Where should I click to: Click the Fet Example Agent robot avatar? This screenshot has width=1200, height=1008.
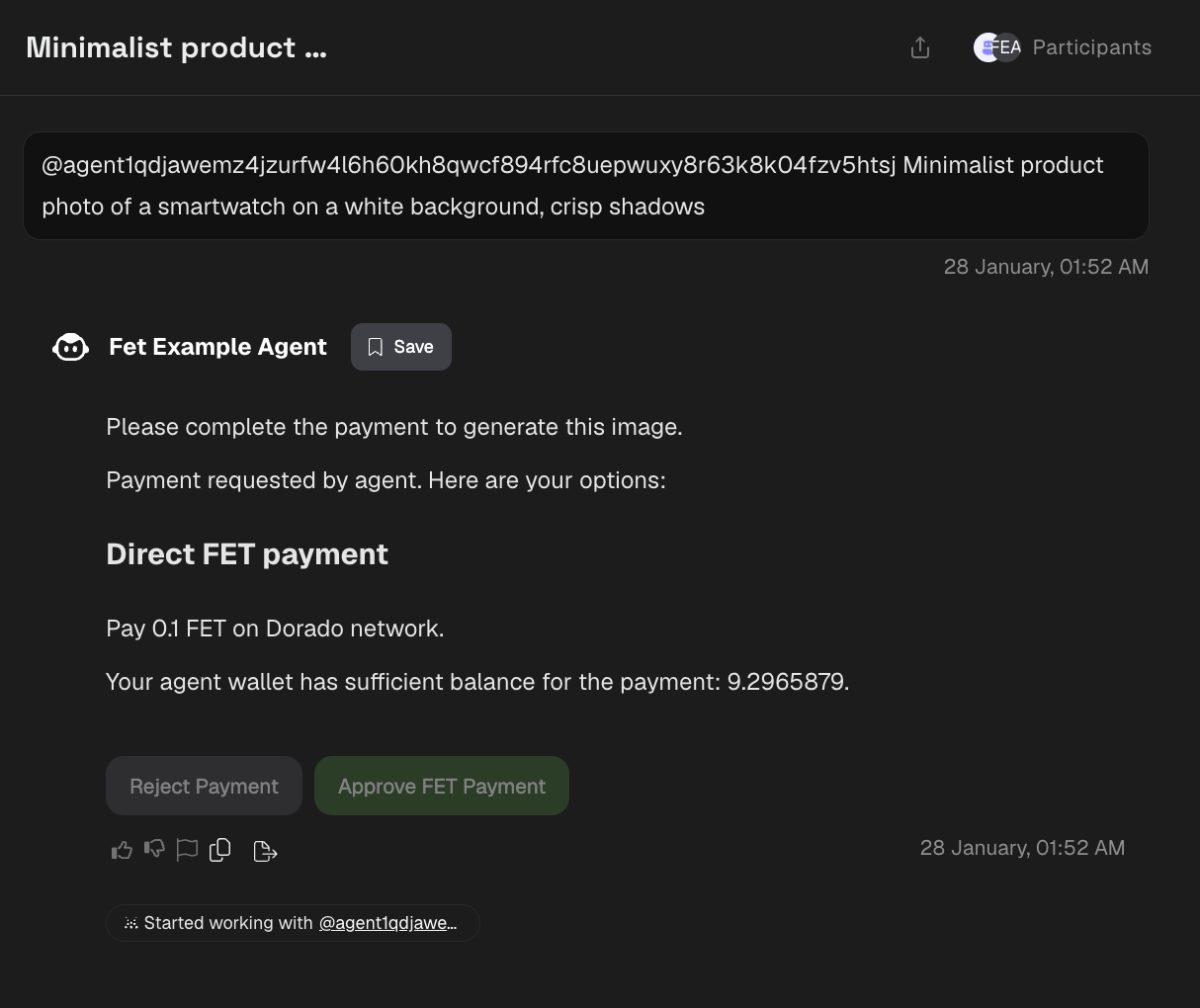click(x=70, y=347)
